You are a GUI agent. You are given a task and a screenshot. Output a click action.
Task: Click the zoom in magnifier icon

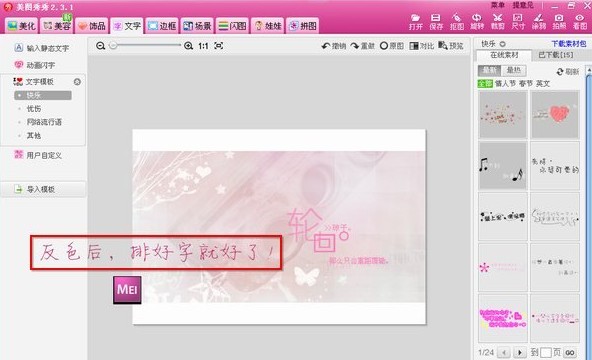pos(188,46)
